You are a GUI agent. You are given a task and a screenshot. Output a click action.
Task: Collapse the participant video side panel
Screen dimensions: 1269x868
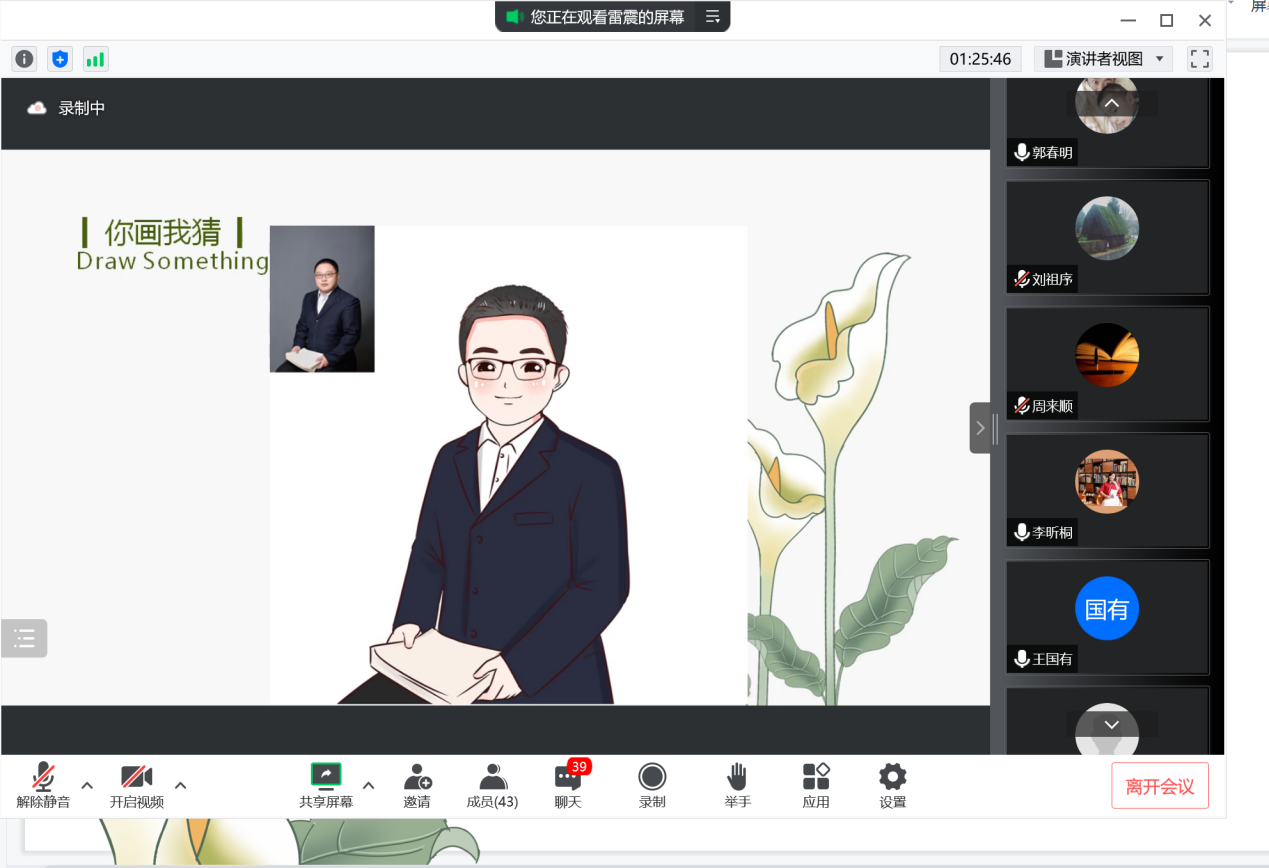pos(980,428)
